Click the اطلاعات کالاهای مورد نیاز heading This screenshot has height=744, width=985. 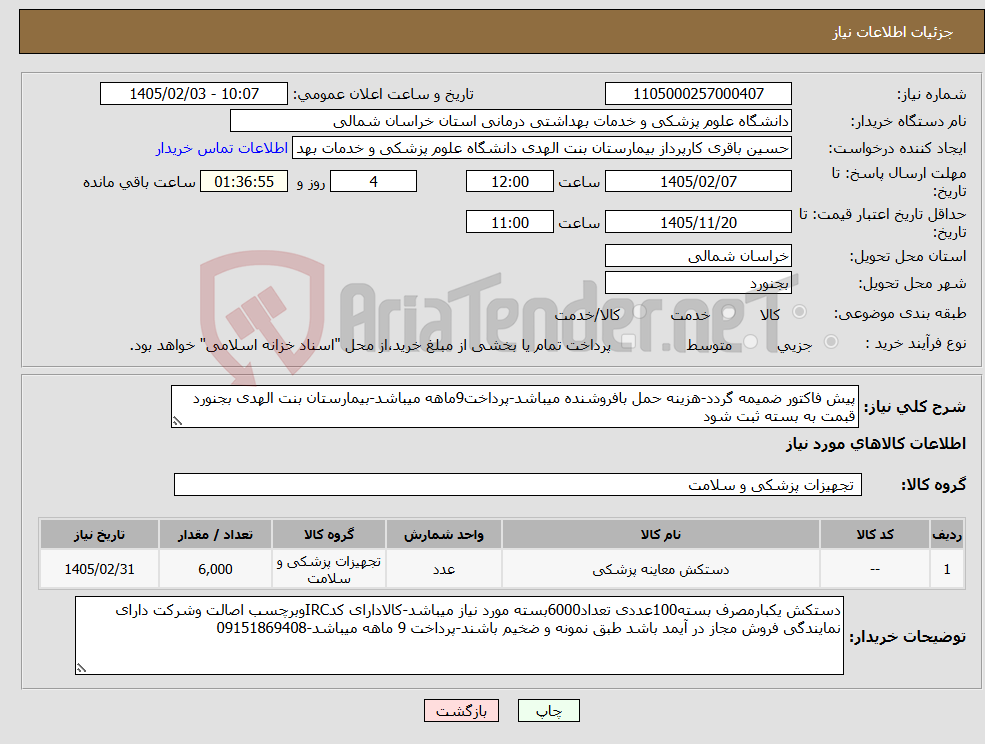coord(876,444)
